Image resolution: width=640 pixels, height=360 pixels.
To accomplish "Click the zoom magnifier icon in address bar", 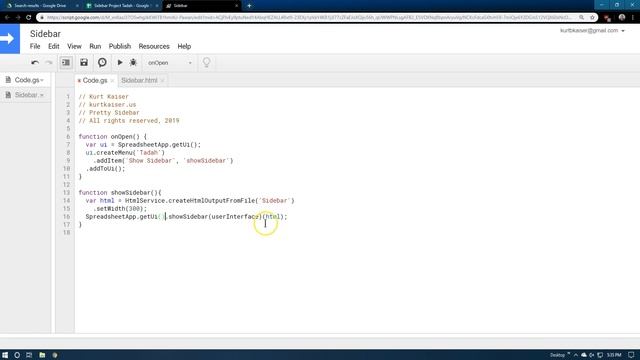I will 581,18.
